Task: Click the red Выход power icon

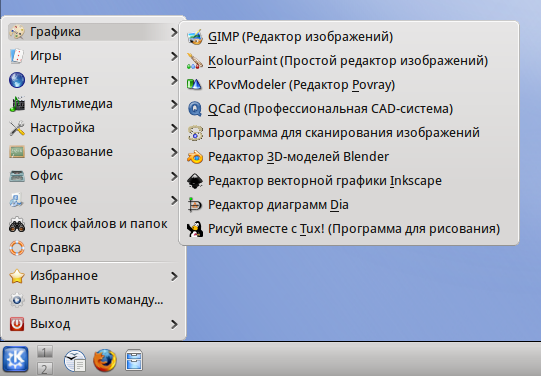Action: coord(17,324)
